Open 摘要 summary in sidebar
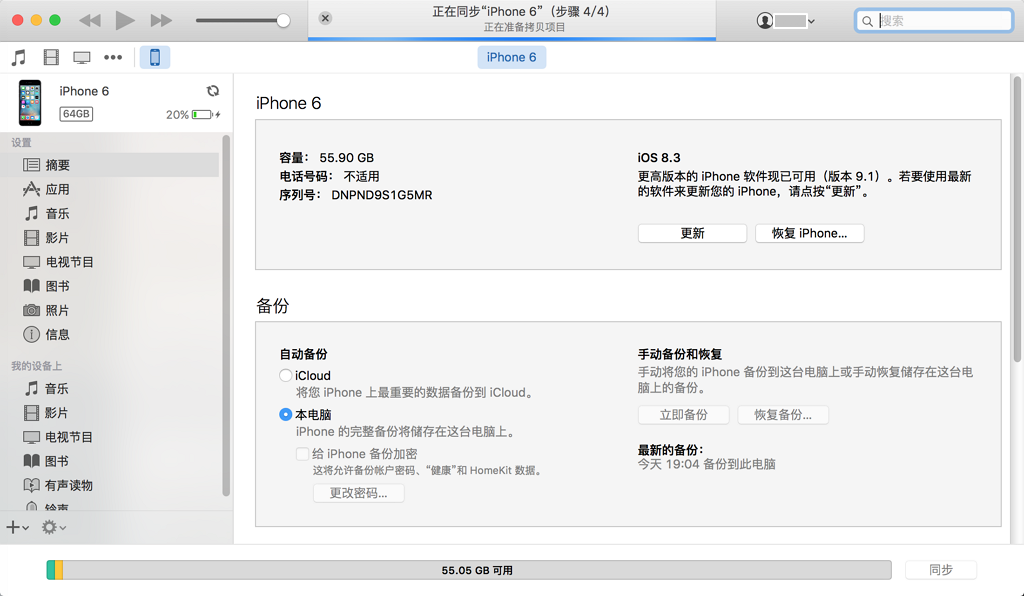Screen dimensions: 1024x596 [x=111, y=165]
